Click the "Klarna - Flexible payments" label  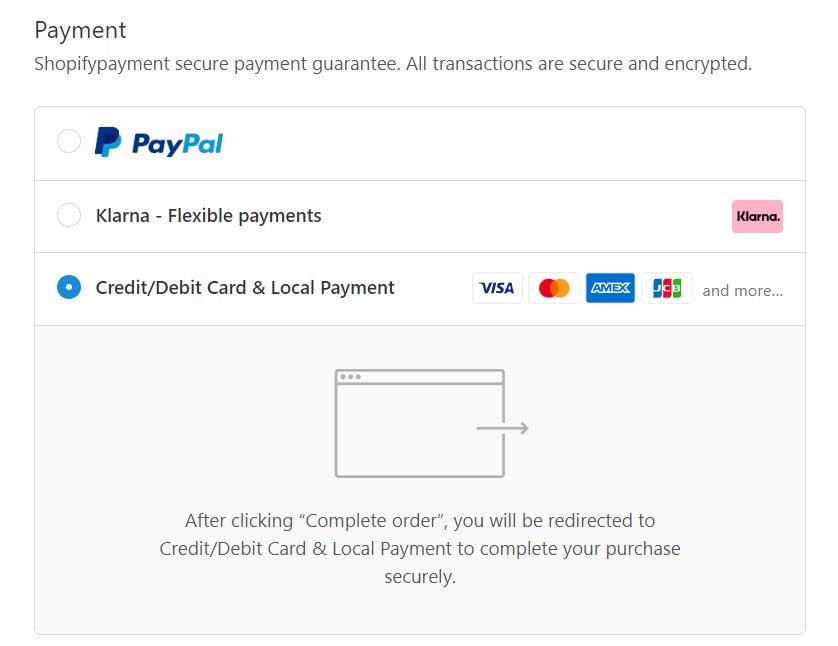pos(208,215)
